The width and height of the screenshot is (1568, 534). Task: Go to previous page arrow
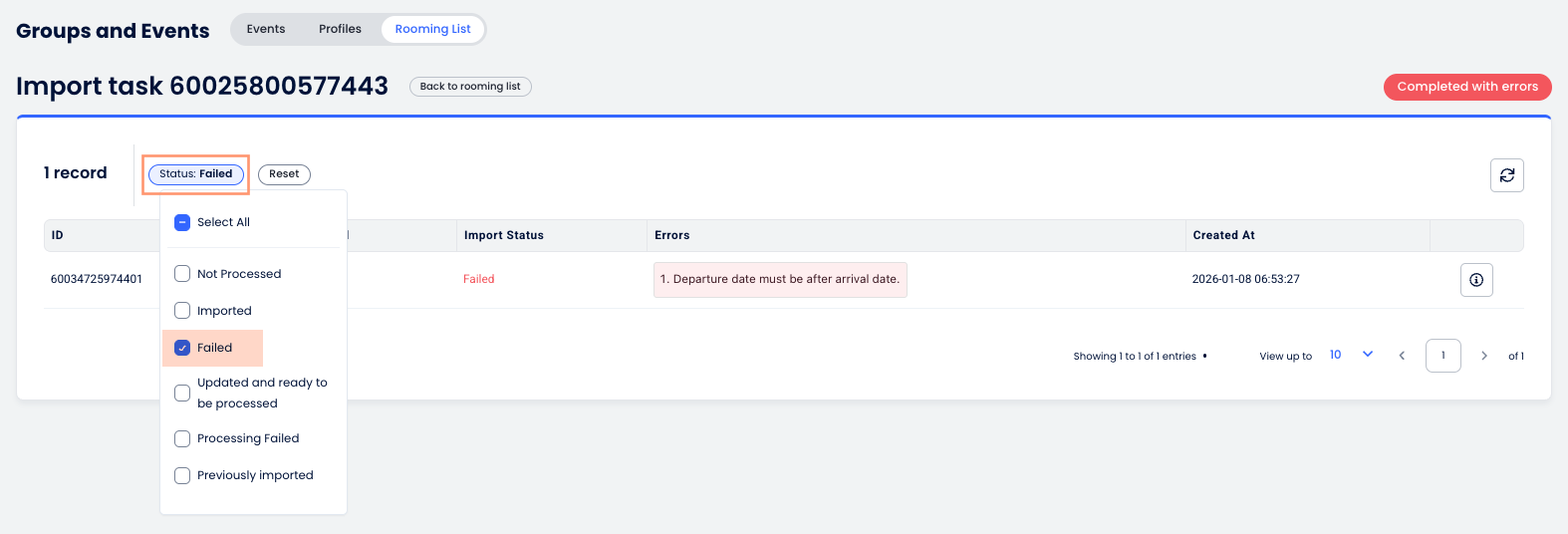click(x=1402, y=356)
